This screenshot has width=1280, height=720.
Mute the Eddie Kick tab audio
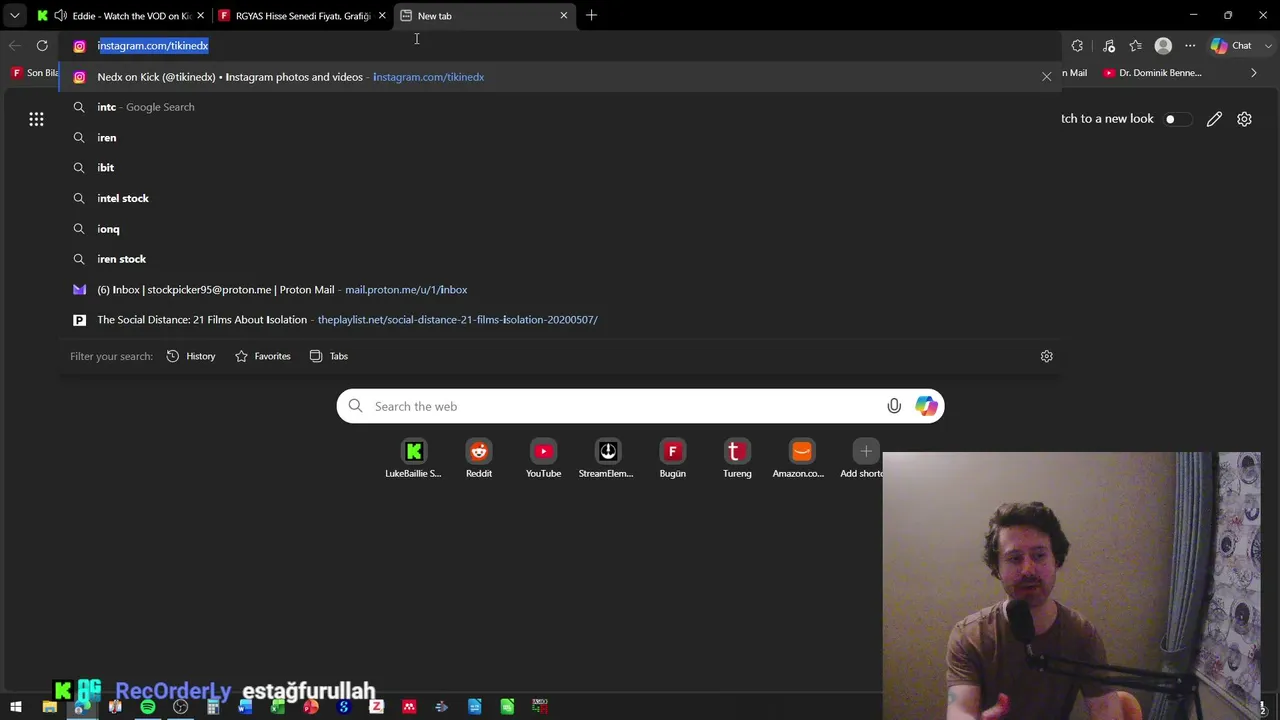(60, 16)
